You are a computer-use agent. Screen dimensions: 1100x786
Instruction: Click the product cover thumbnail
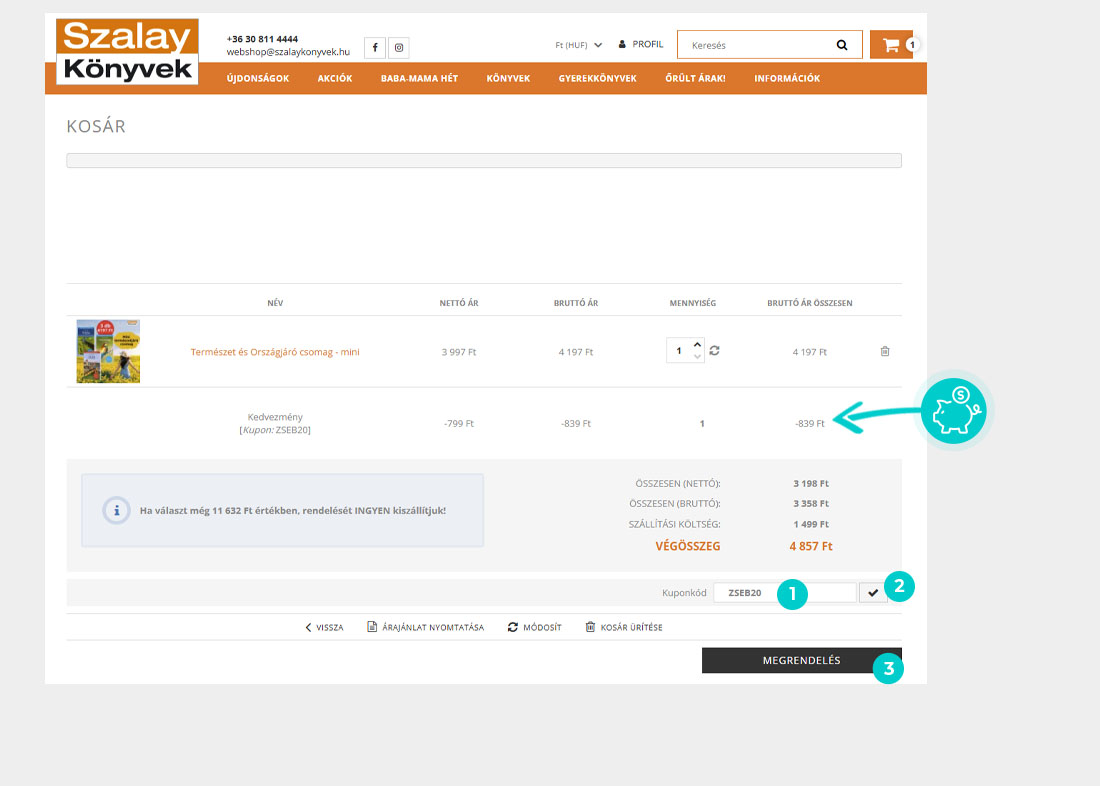[x=108, y=352]
